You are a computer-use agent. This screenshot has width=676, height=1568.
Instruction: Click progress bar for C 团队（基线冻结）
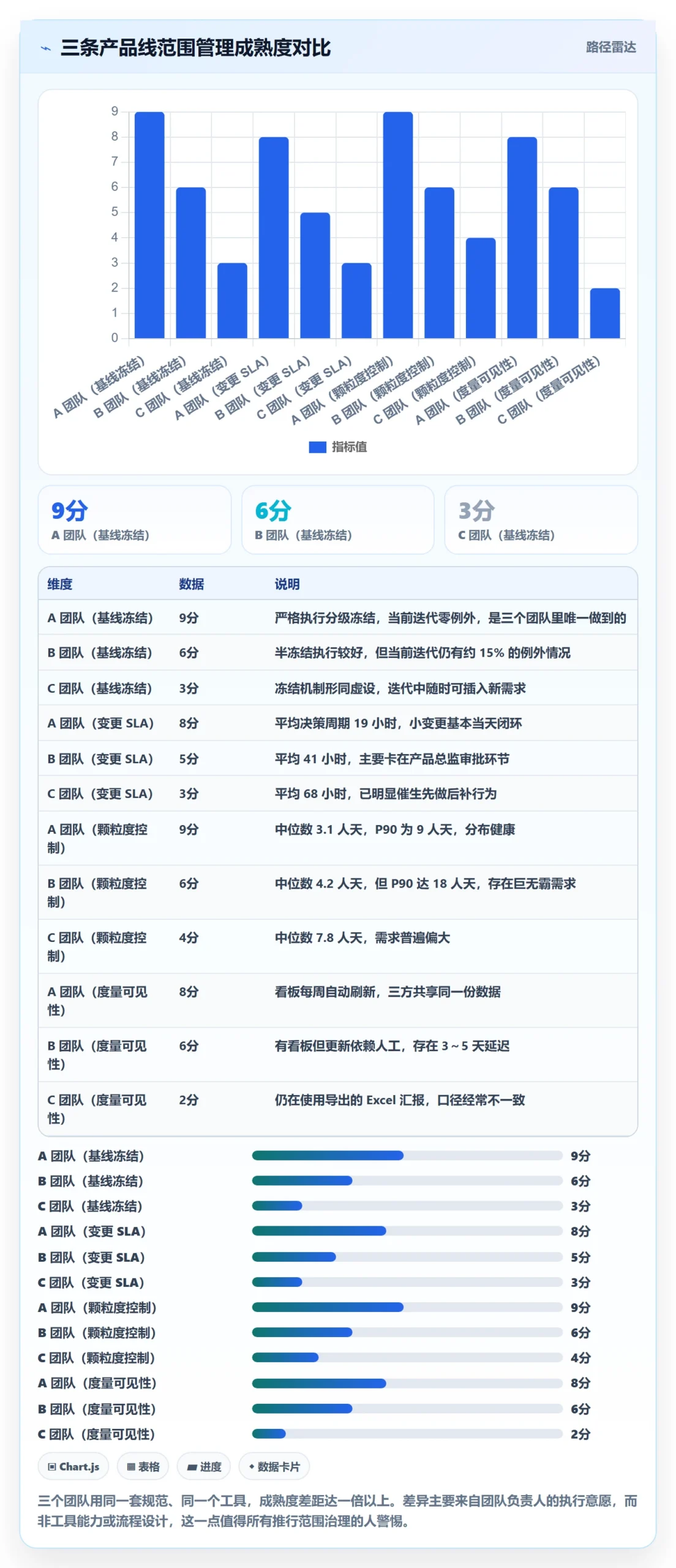407,1205
